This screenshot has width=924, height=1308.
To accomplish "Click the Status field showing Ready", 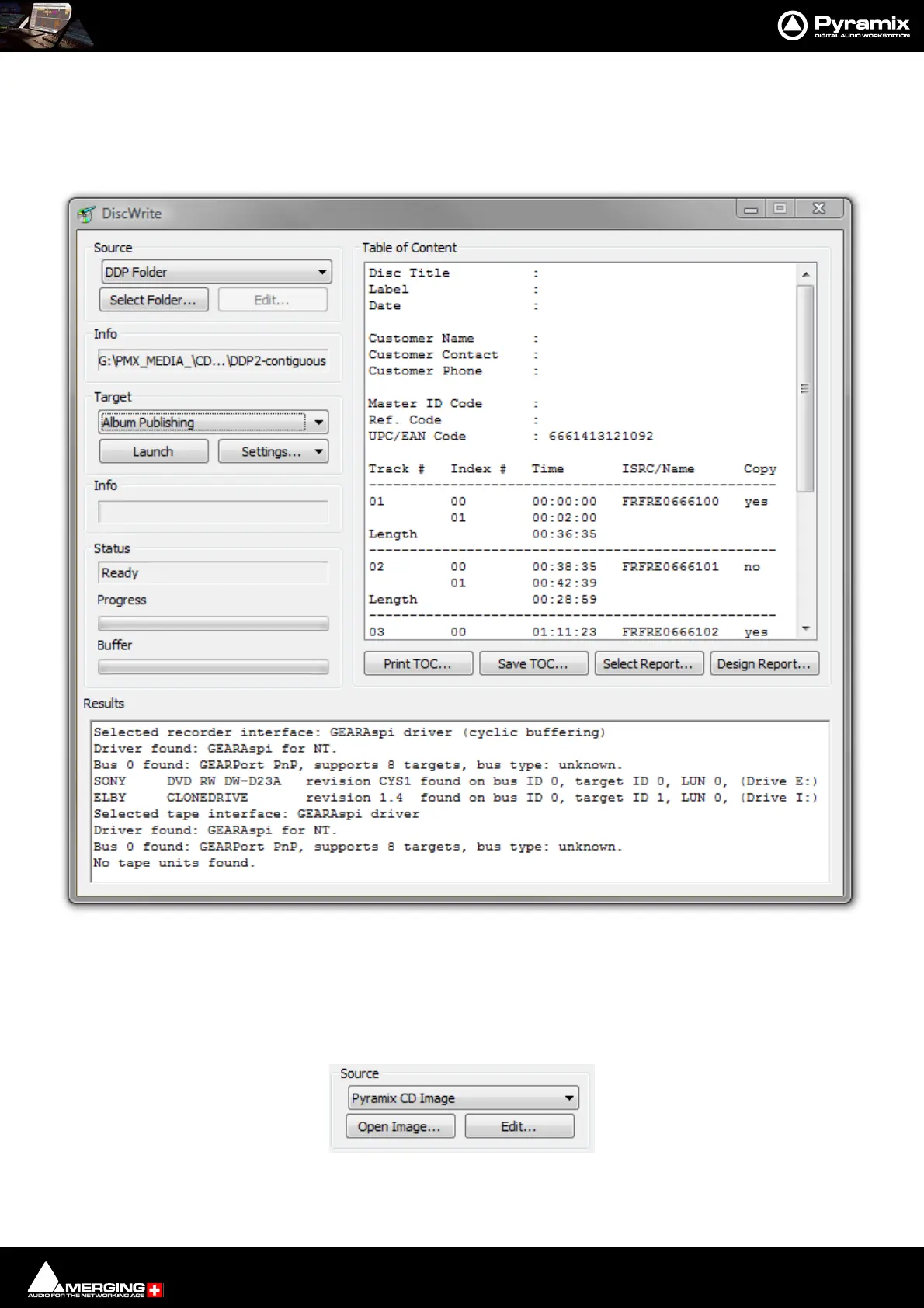I will (213, 573).
